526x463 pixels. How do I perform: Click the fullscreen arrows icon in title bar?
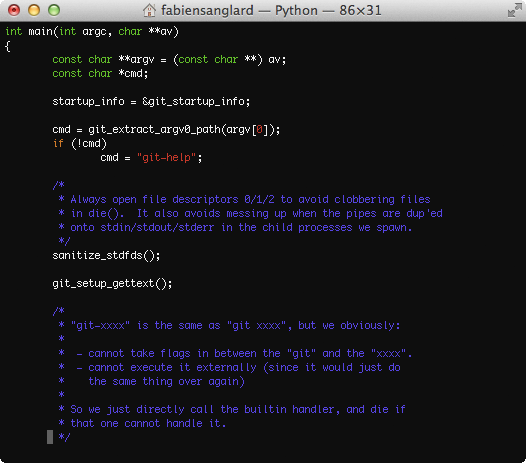click(515, 10)
